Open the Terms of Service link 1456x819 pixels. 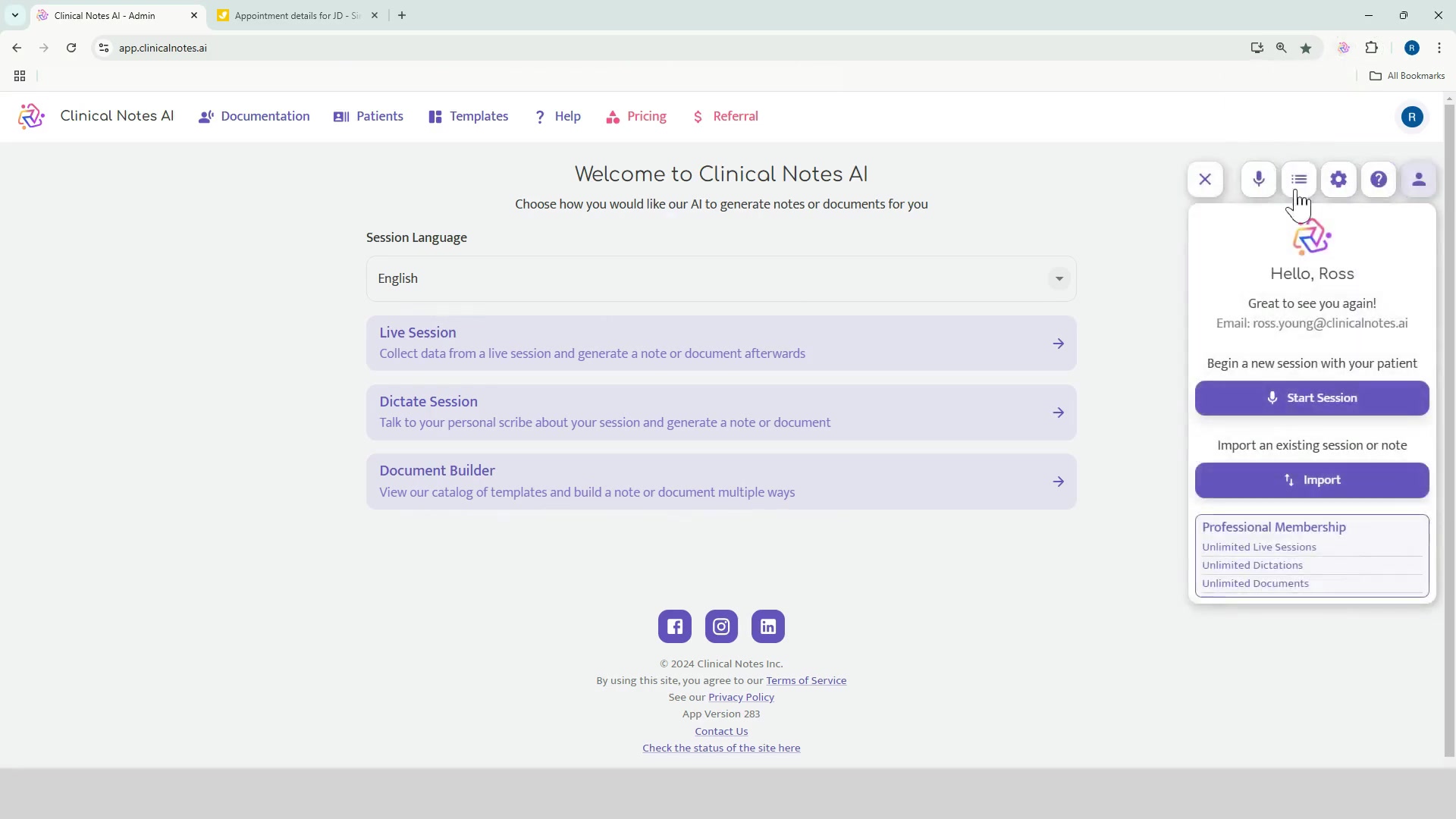click(x=806, y=680)
